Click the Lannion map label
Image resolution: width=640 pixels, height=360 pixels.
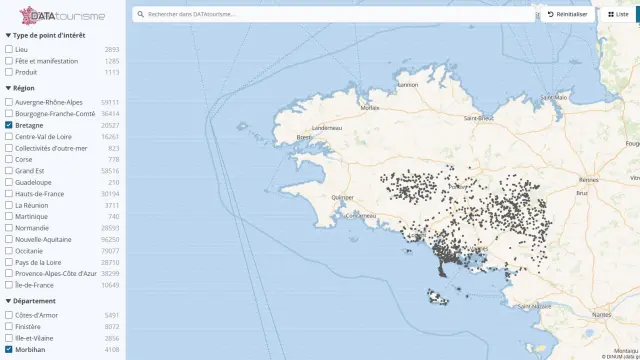[408, 85]
